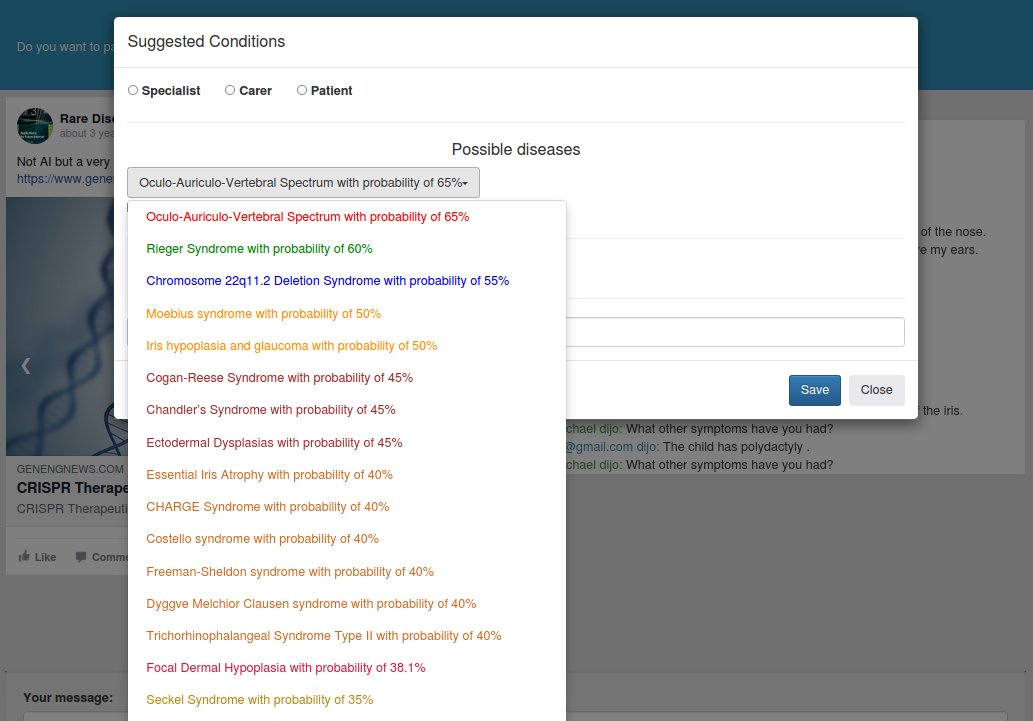This screenshot has height=721, width=1033.
Task: Enable the Patient radio button
Action: (x=301, y=89)
